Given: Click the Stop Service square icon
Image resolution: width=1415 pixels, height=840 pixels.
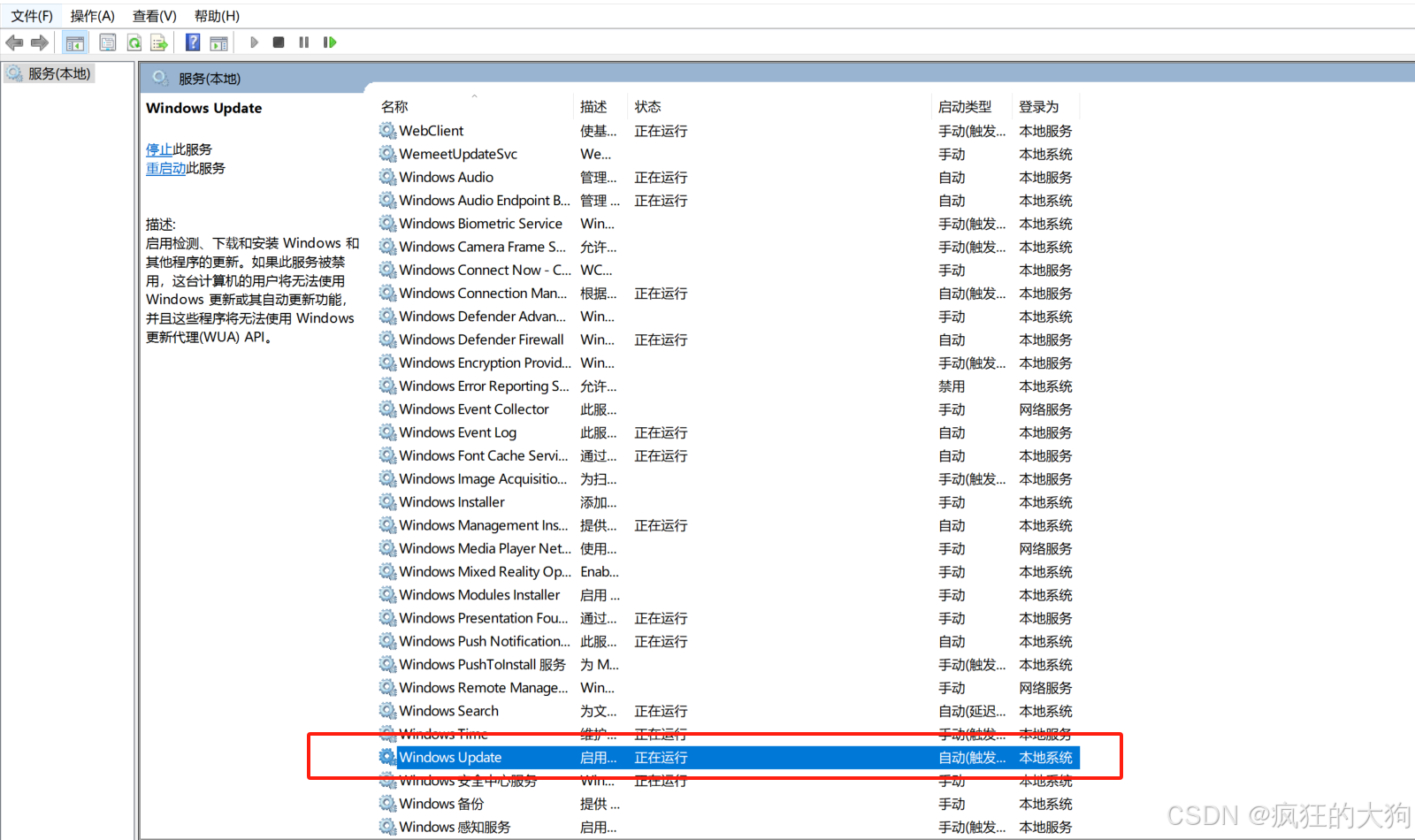Looking at the screenshot, I should (x=279, y=42).
